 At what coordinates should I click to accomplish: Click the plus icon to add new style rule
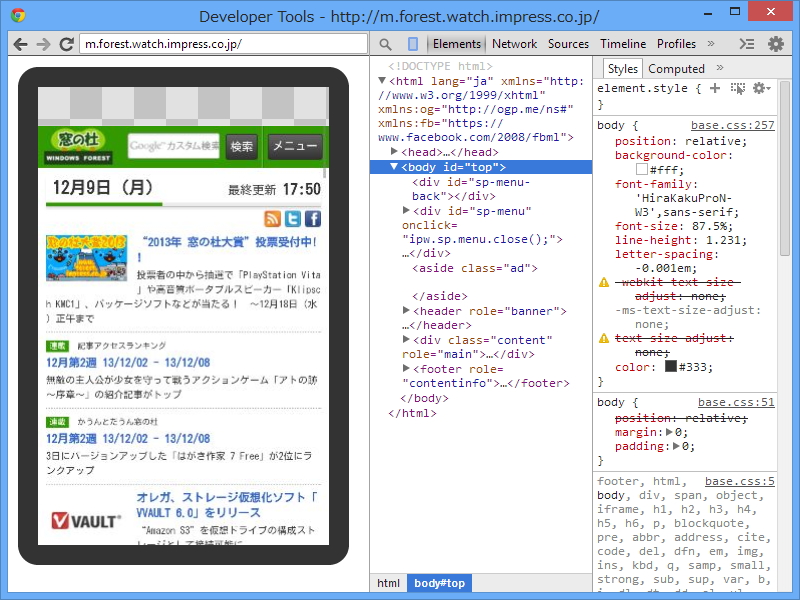[x=714, y=88]
